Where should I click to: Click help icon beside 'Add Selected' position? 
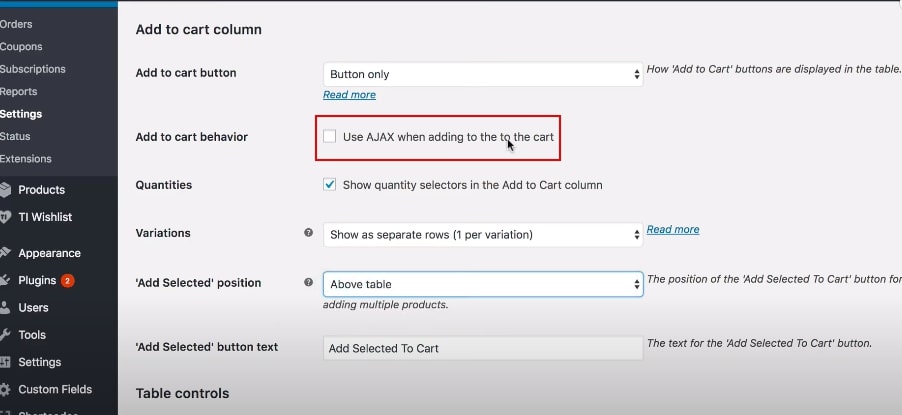[x=308, y=283]
